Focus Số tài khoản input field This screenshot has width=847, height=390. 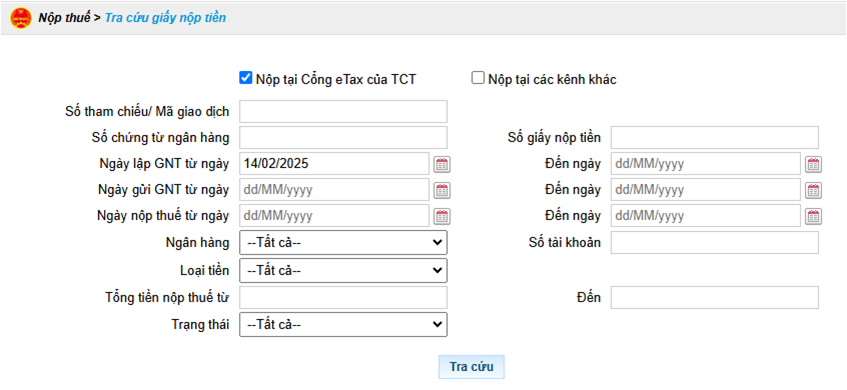[715, 243]
